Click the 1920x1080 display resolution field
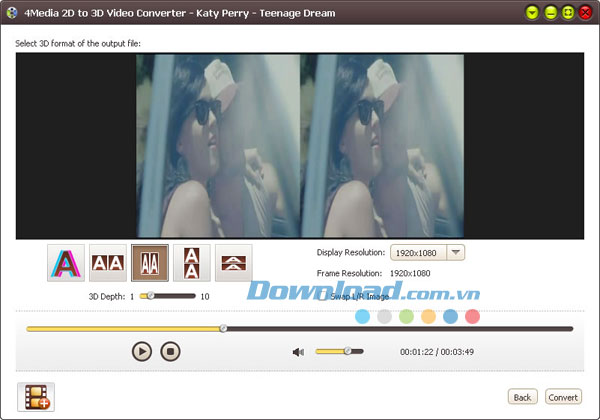Viewport: 600px width, 420px height. point(418,252)
